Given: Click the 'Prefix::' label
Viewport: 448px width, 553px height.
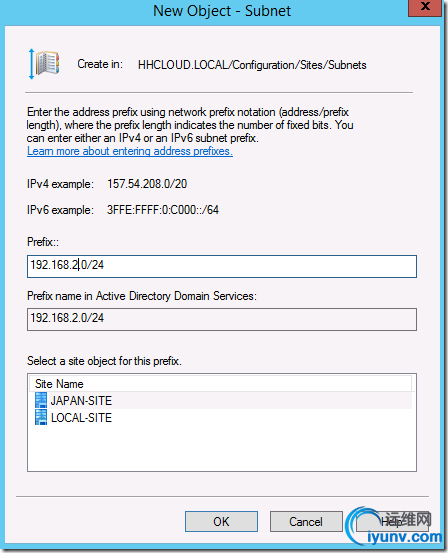Looking at the screenshot, I should (x=43, y=242).
